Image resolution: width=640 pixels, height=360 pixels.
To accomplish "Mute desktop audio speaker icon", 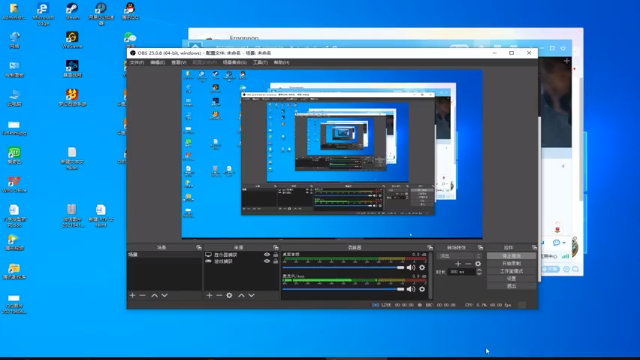I will coord(411,268).
